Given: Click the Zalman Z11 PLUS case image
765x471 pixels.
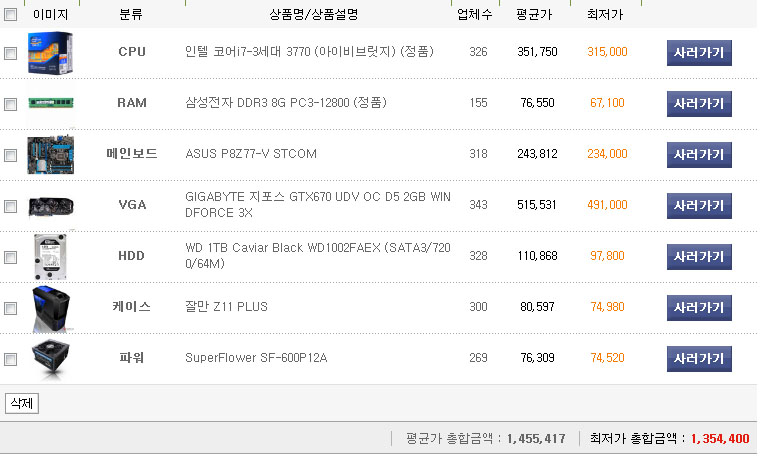Looking at the screenshot, I should pos(51,309).
